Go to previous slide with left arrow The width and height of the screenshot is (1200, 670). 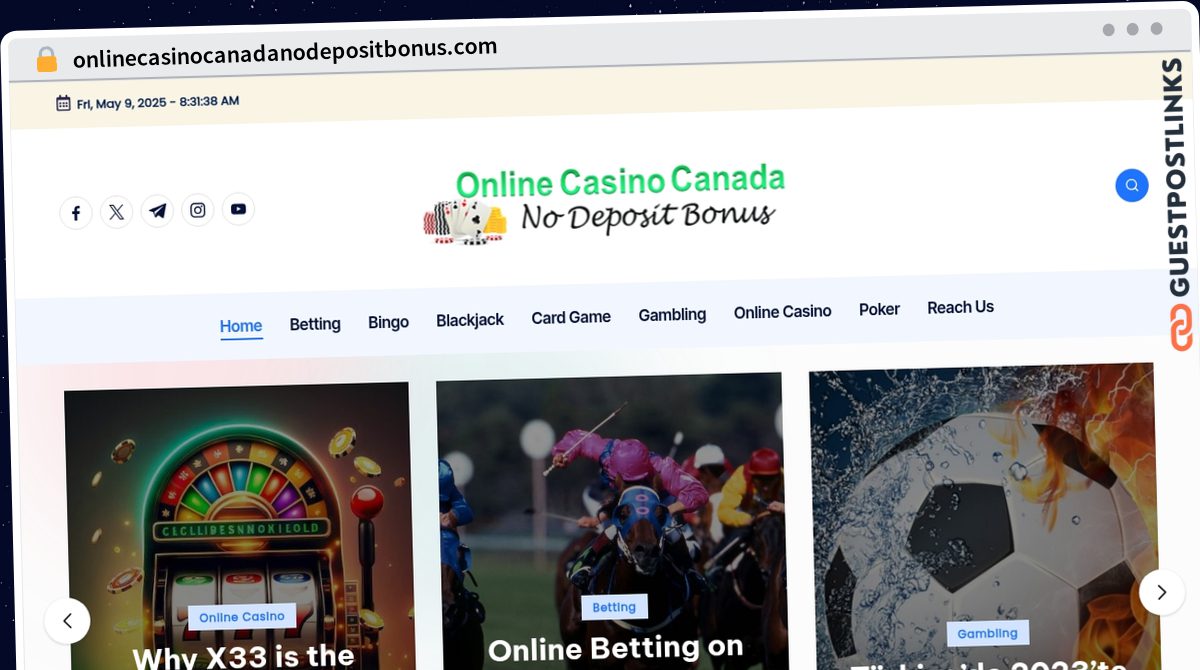tap(67, 621)
